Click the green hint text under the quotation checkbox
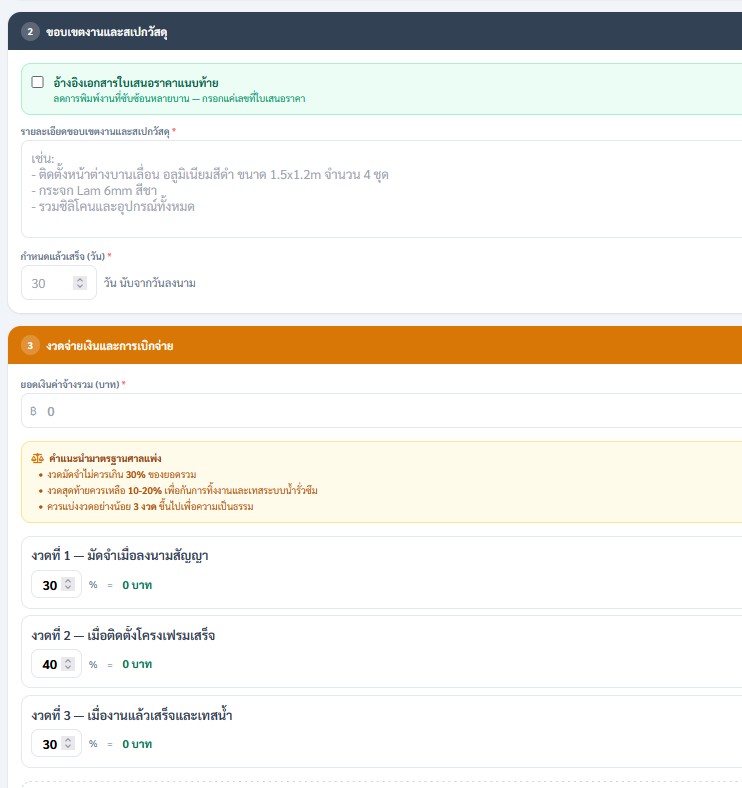Screen dimensions: 742x788 pos(179,98)
